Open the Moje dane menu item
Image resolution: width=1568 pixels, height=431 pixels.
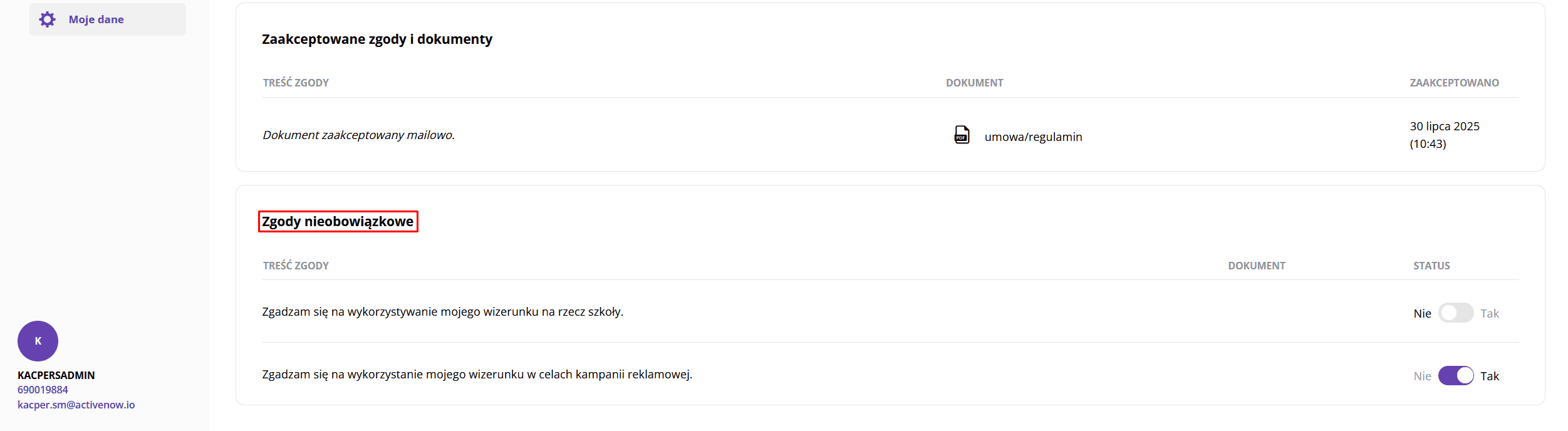[108, 19]
